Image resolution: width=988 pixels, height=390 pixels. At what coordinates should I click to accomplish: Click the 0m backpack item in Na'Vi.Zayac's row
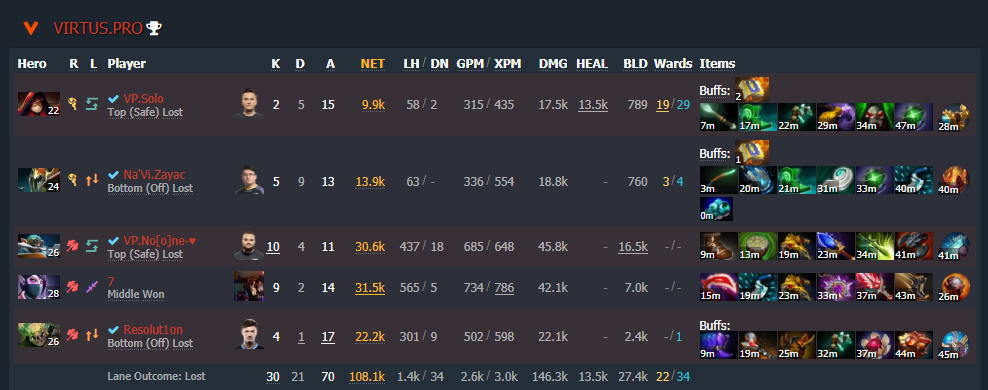pyautogui.click(x=716, y=209)
